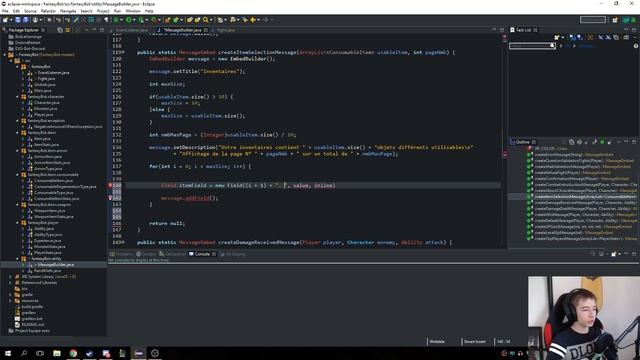Open the Run menu in menu bar
640x360 pixels.
[x=118, y=11]
